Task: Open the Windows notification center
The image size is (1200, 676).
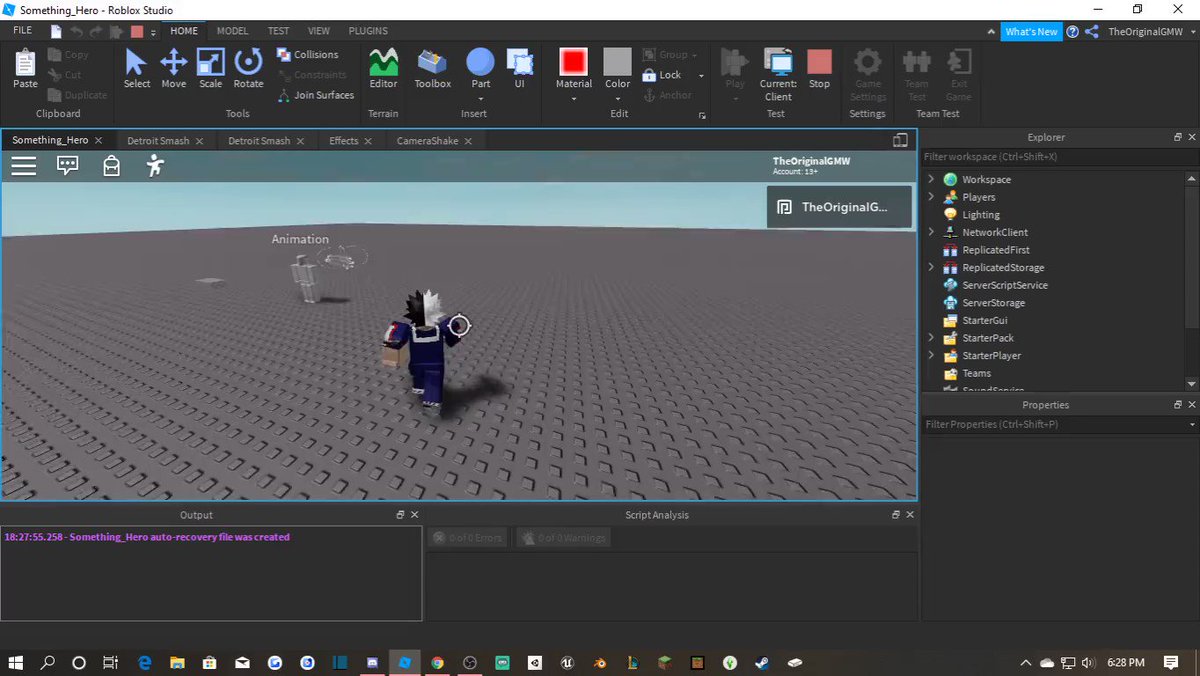Action: (x=1171, y=662)
